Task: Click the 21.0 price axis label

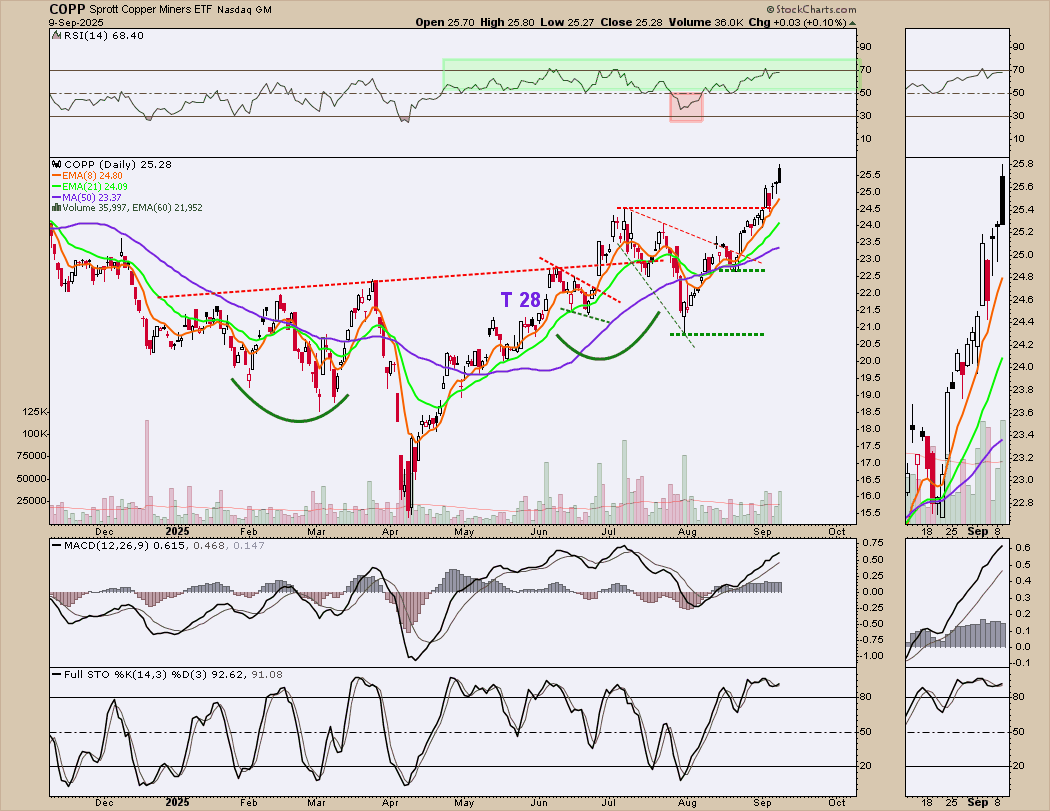Action: (x=871, y=327)
